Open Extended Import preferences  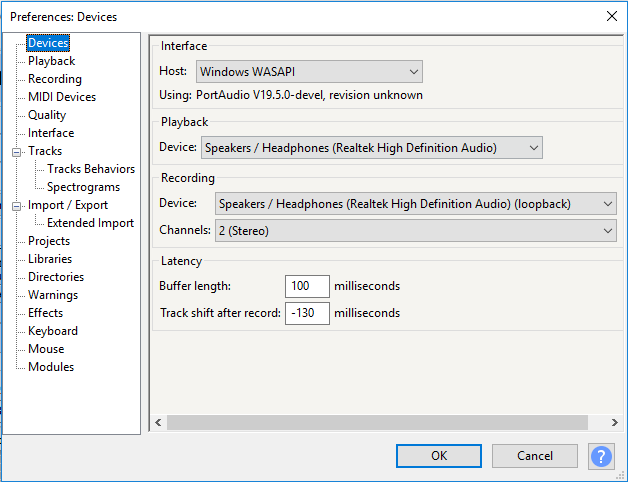90,223
